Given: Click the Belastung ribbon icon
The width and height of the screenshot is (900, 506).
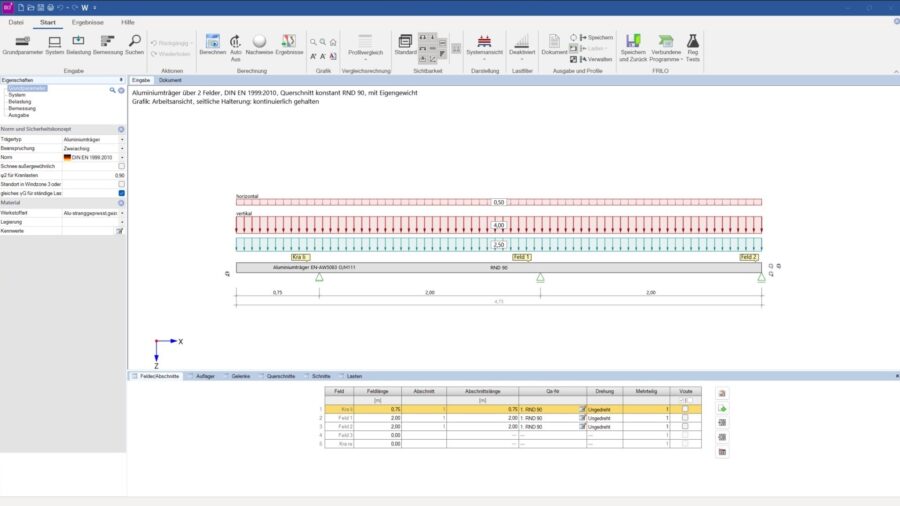Looking at the screenshot, I should pos(78,41).
